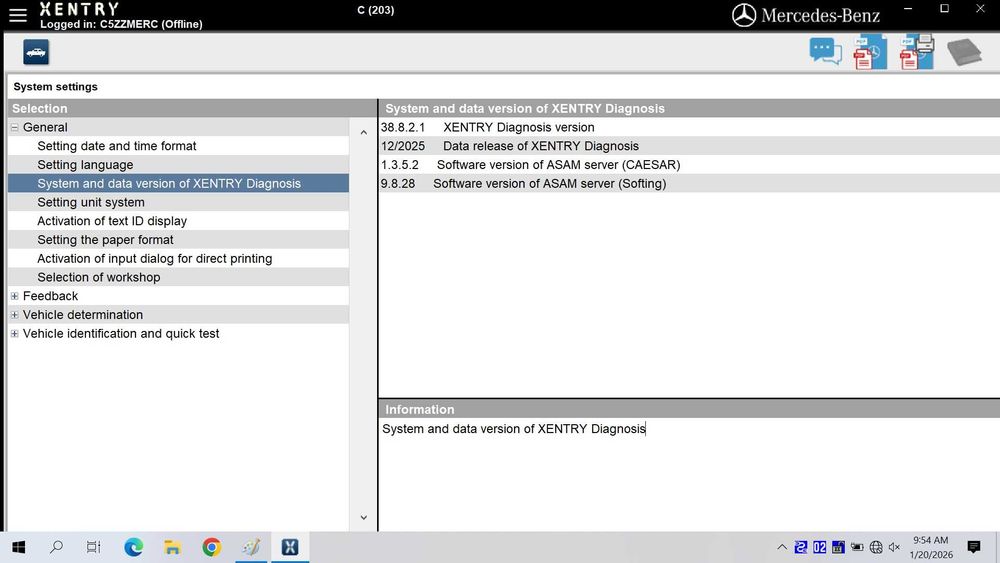Click 'Logged in: C5ZZMERC (Offline)' text
1000x563 pixels.
[x=121, y=24]
